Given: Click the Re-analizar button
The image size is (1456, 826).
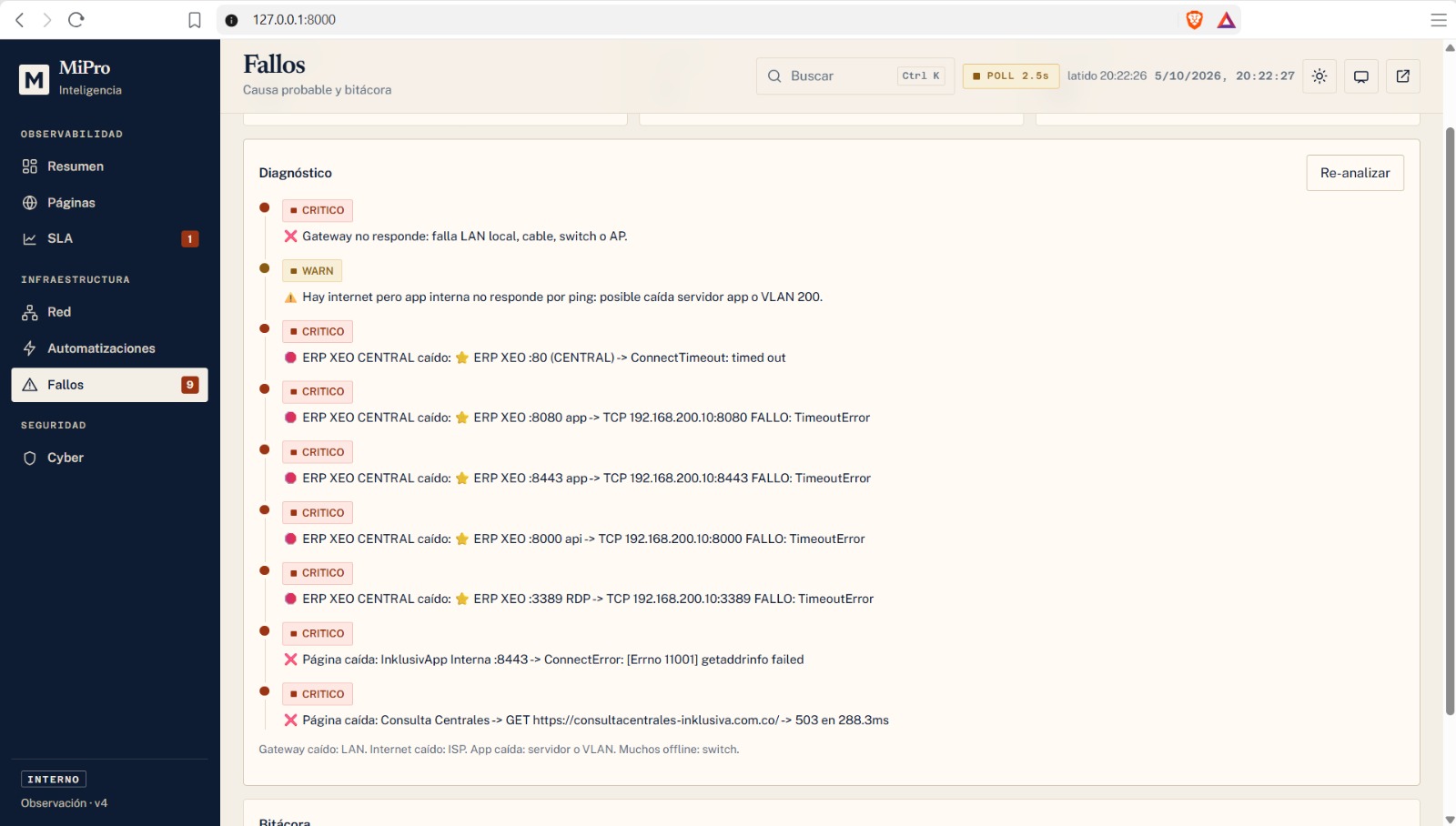Looking at the screenshot, I should coord(1355,173).
